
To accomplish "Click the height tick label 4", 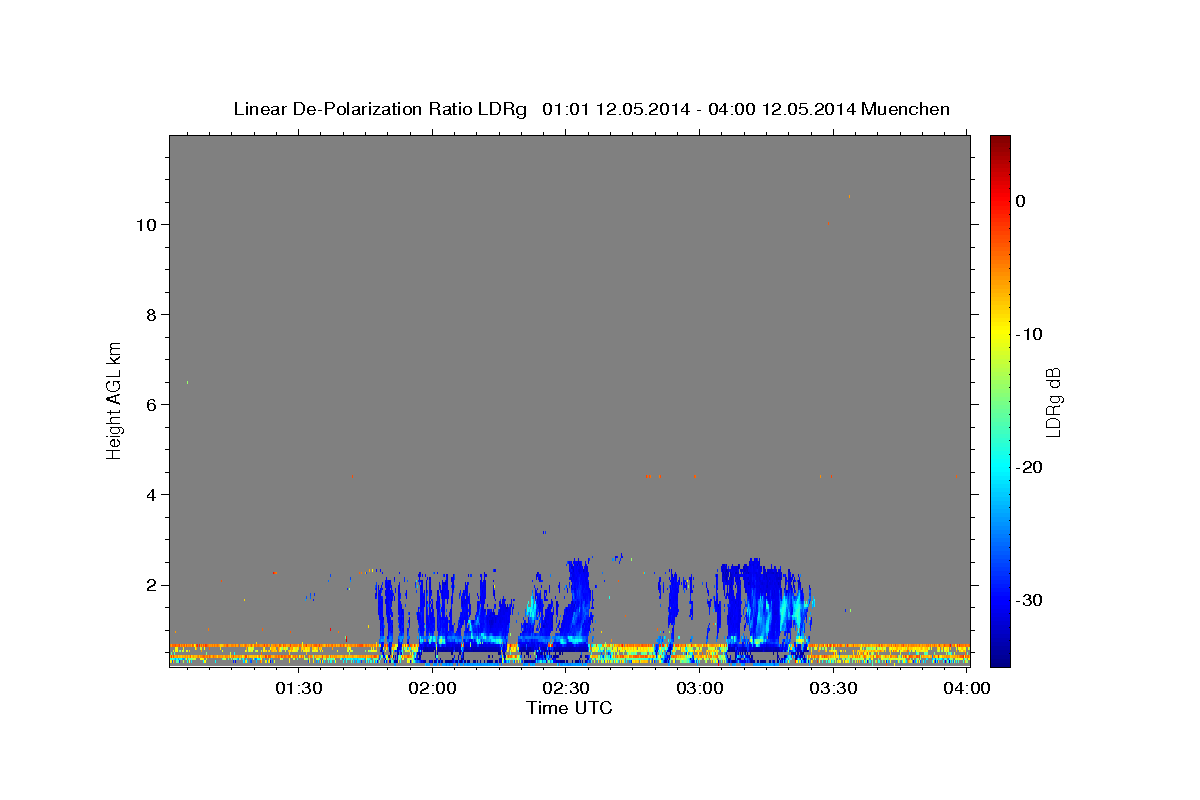I will [x=152, y=495].
